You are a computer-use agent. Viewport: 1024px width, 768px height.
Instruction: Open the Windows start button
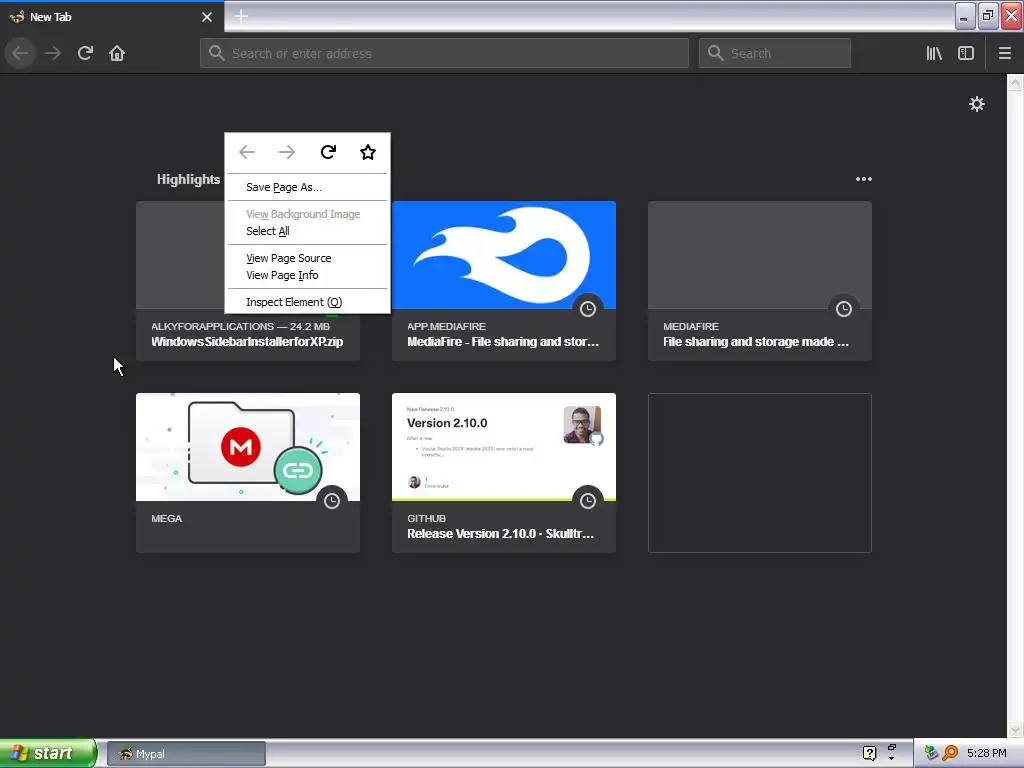[47, 753]
